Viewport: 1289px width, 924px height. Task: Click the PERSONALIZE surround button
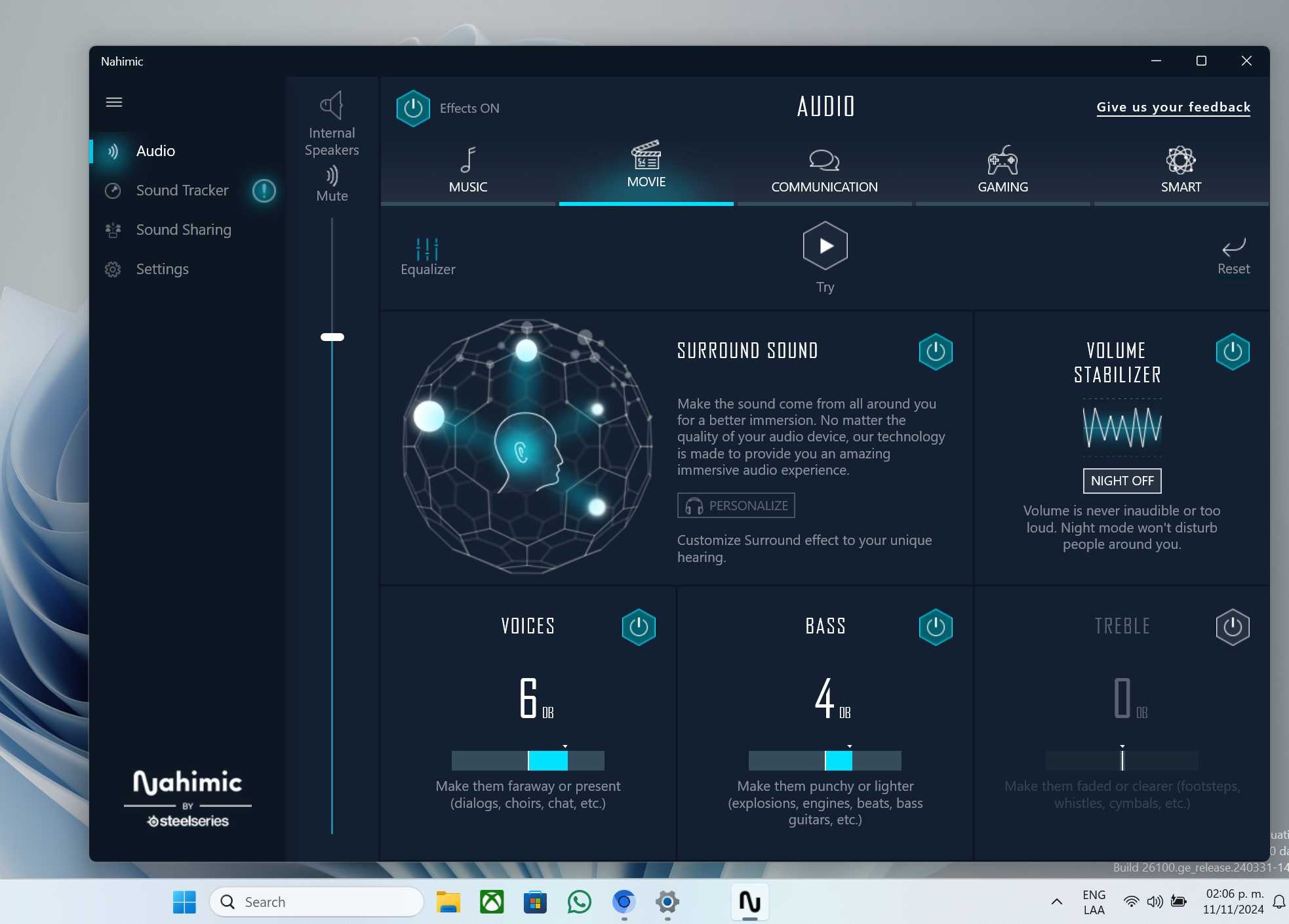[736, 506]
